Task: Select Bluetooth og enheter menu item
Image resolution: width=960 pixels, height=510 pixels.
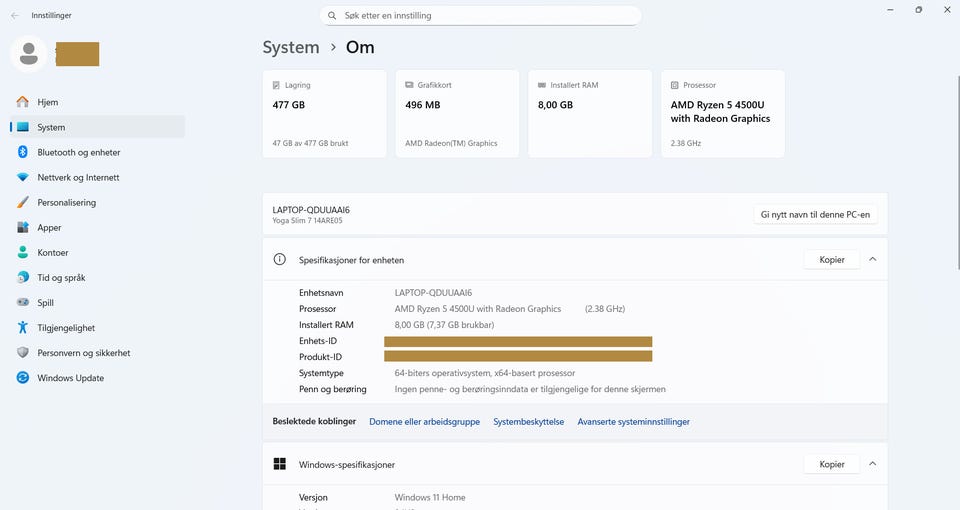Action: pos(97,152)
